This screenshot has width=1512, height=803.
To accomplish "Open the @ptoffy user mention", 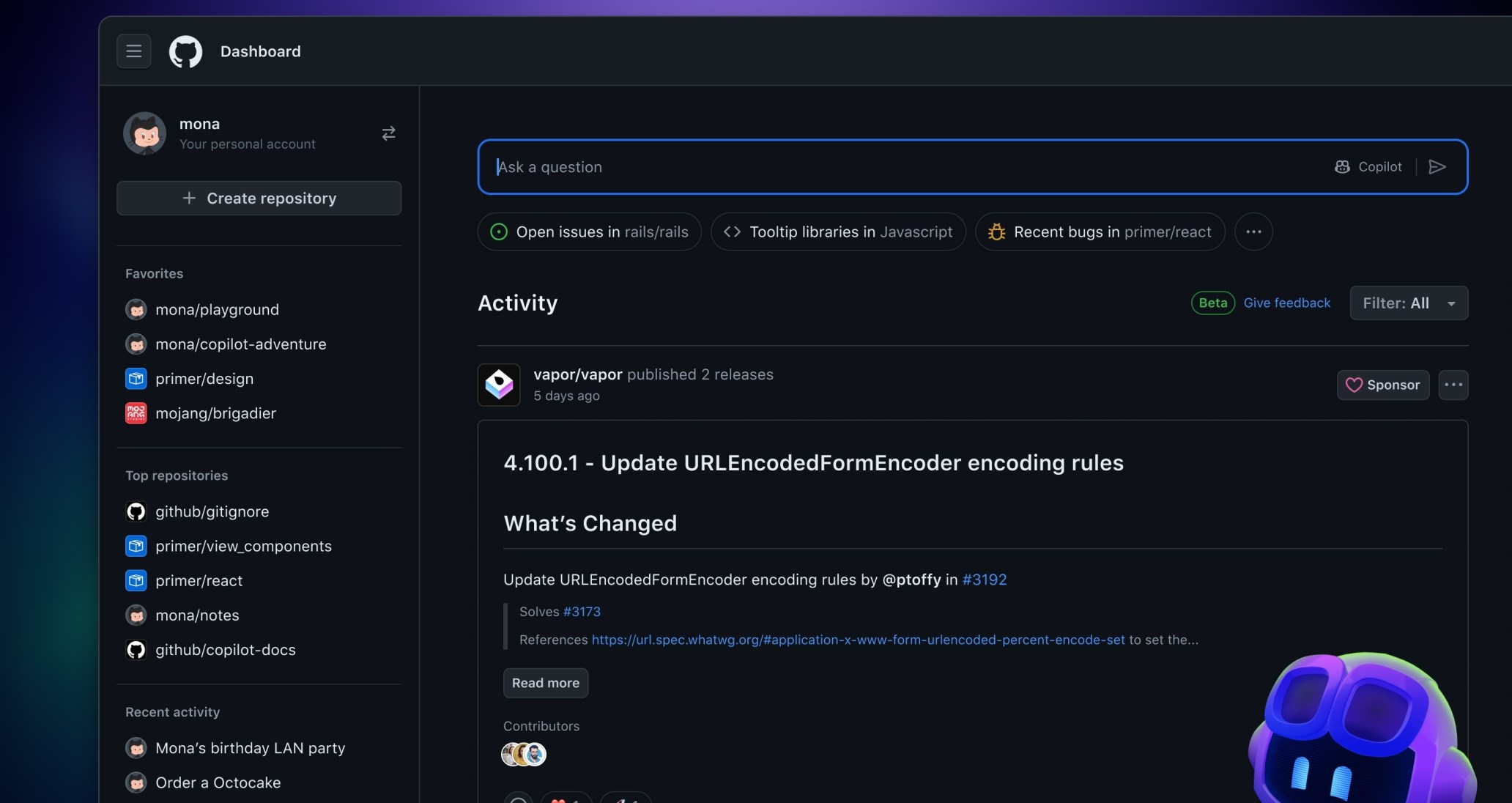I will point(911,580).
